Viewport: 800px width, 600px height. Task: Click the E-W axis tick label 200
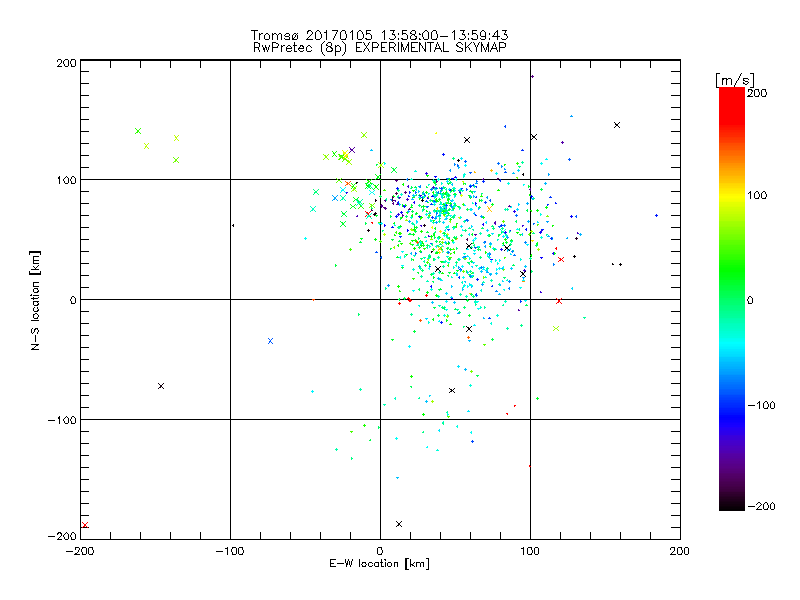[680, 551]
